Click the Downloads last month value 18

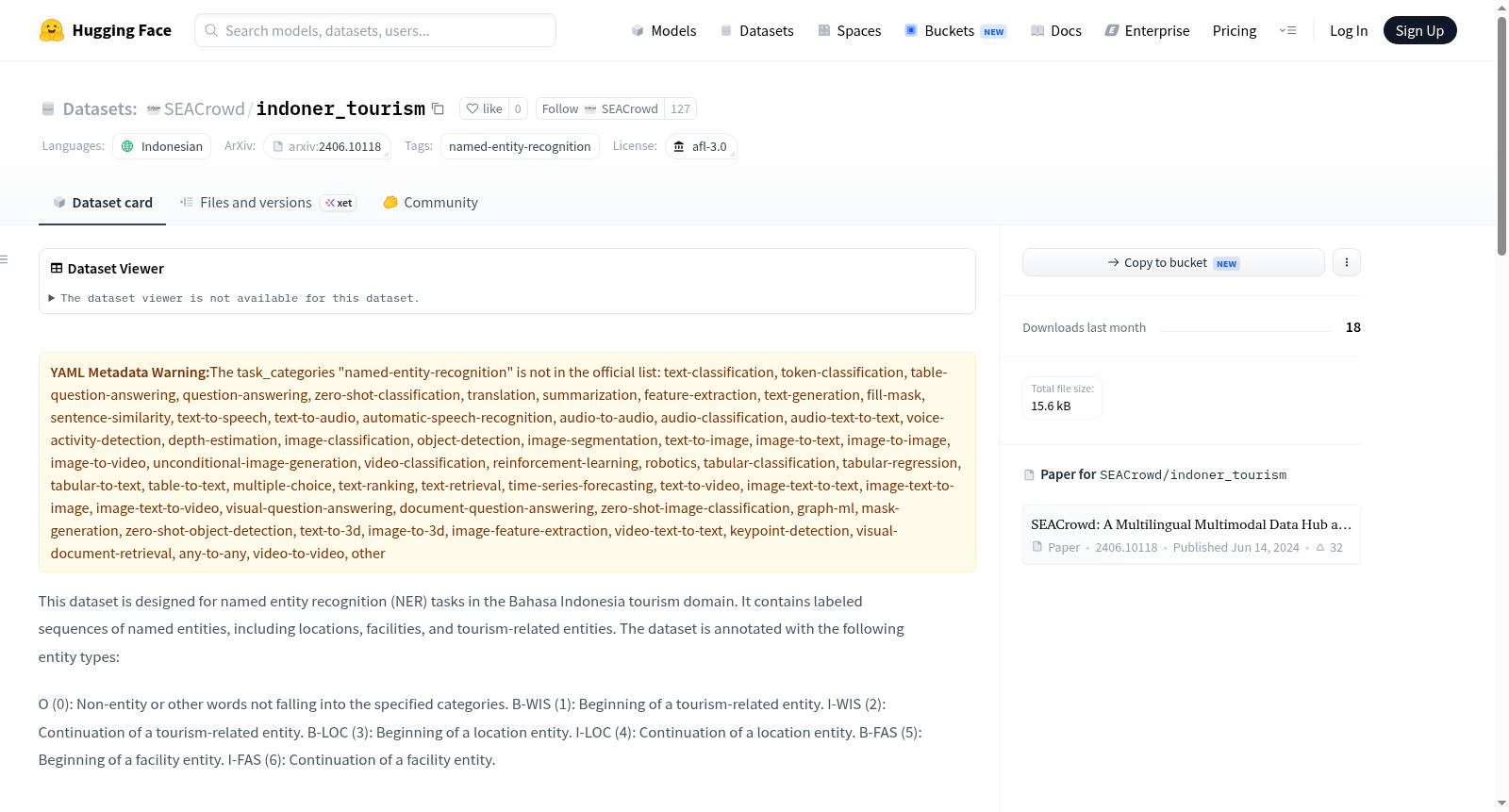coord(1353,327)
